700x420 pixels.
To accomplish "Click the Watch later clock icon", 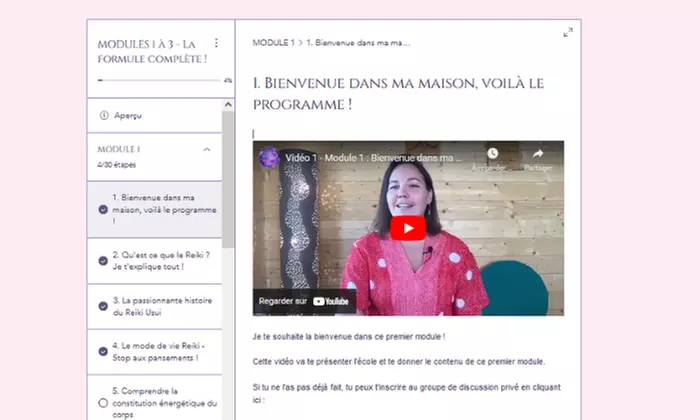I will (492, 154).
